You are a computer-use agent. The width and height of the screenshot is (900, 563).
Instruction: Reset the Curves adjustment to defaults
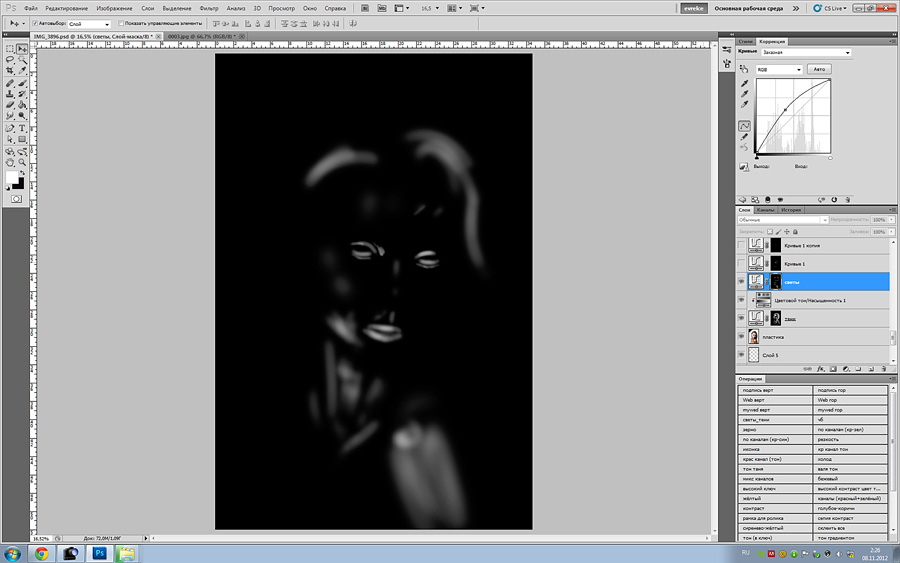click(x=834, y=200)
